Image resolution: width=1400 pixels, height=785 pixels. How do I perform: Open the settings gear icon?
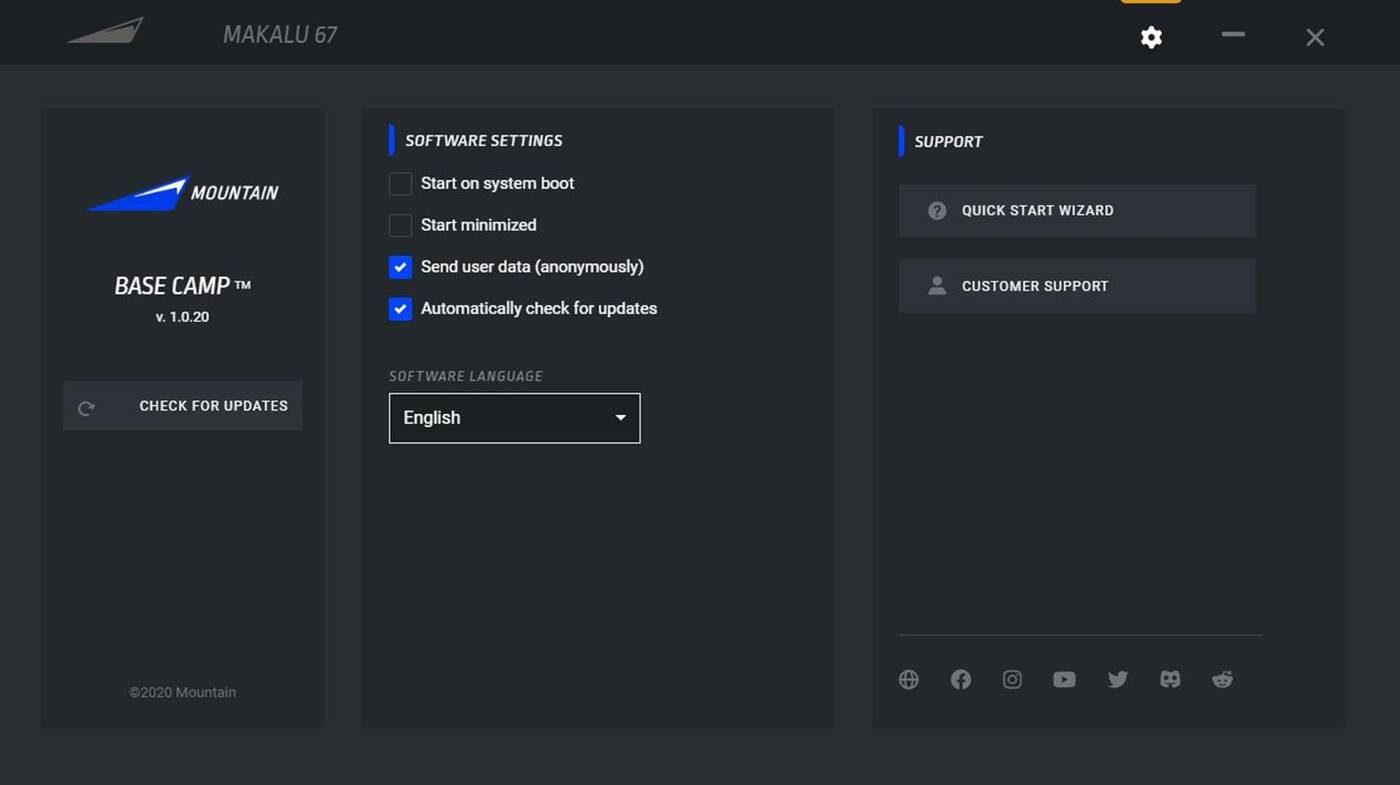[x=1151, y=38]
